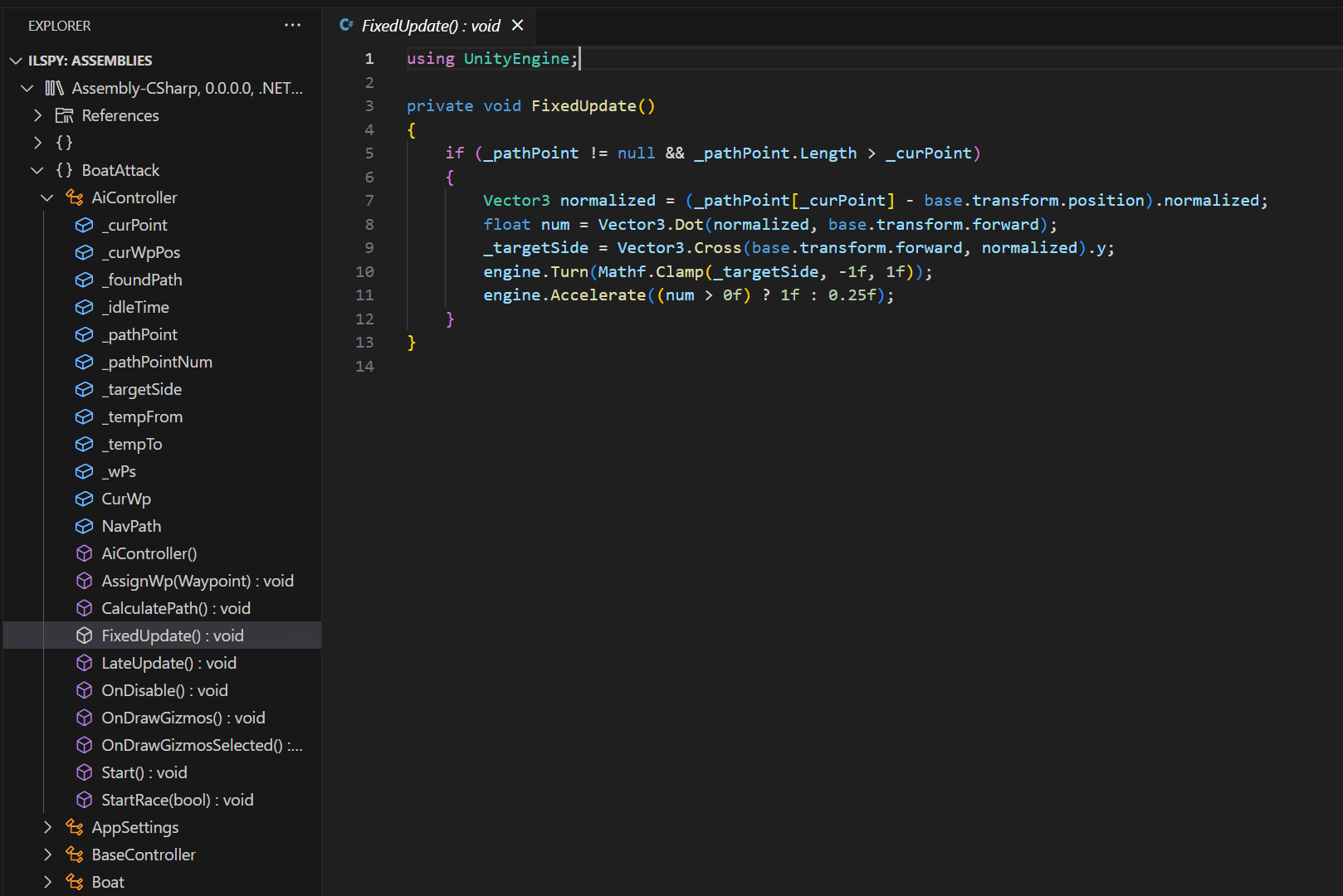1343x896 pixels.
Task: Click the AiController class icon
Action: [x=75, y=197]
